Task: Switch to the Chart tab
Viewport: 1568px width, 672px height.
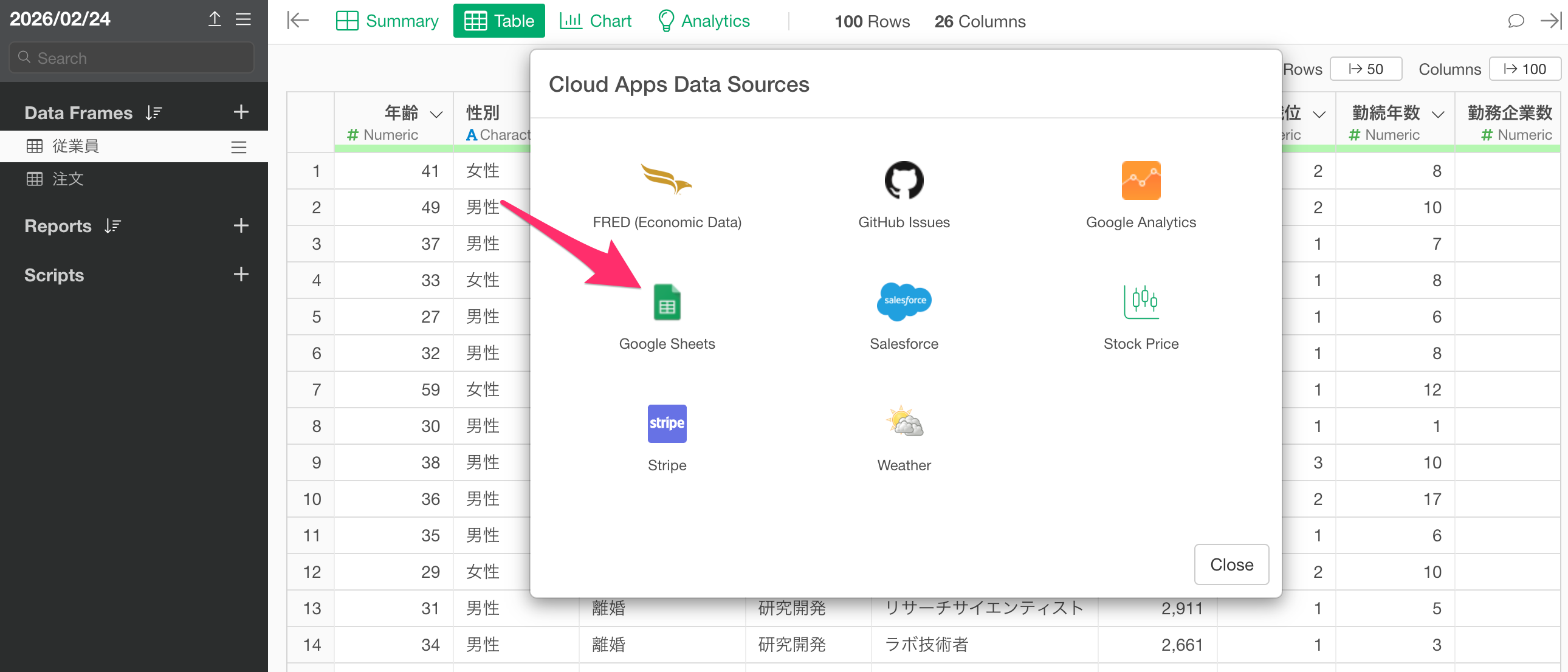Action: tap(596, 21)
